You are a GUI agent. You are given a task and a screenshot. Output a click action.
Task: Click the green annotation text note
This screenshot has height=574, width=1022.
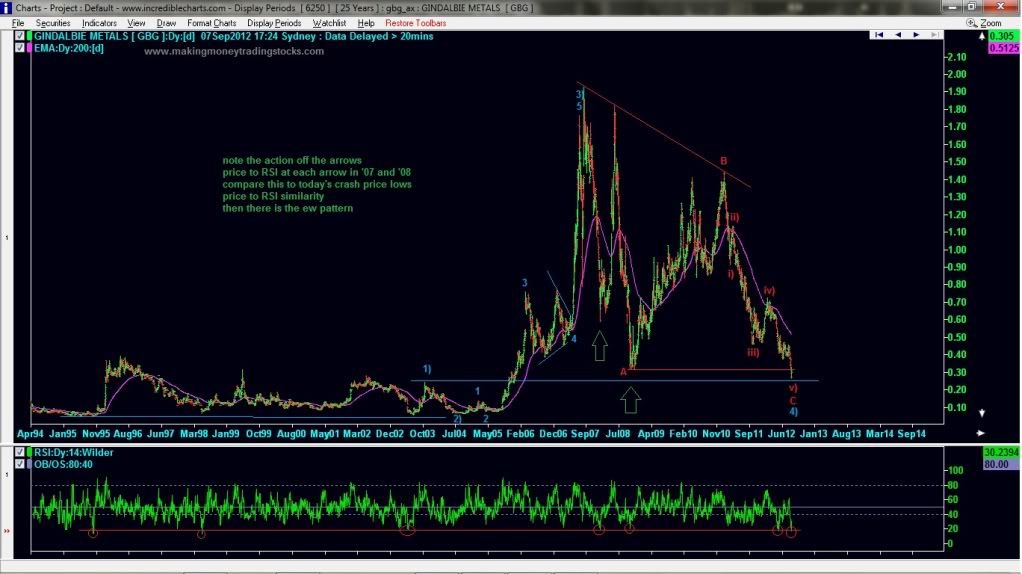click(x=317, y=184)
